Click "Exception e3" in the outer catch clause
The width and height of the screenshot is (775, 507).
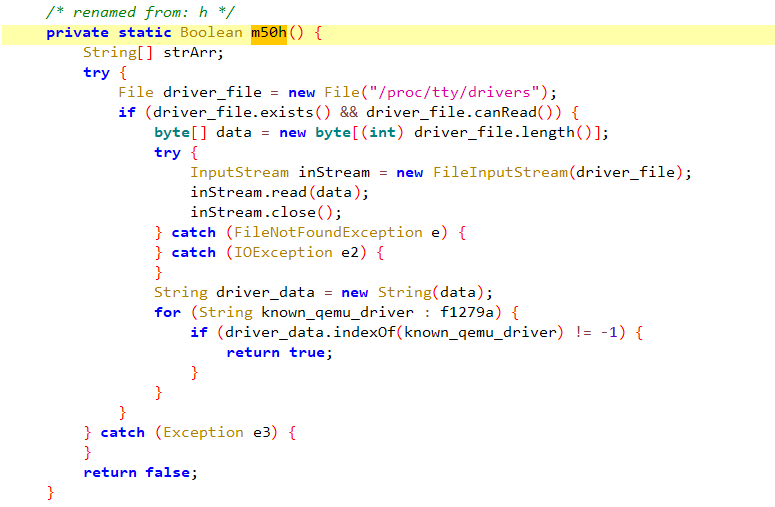(217, 432)
